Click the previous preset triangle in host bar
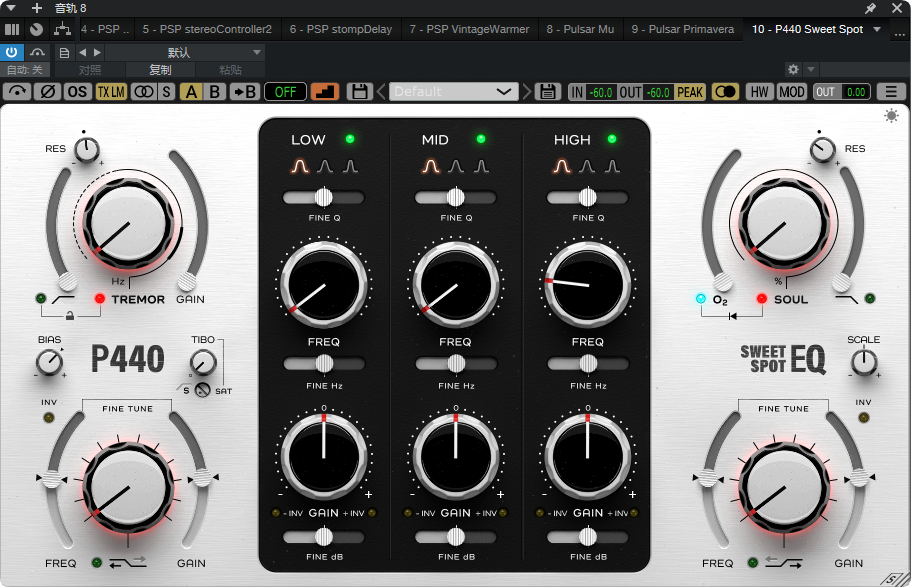The image size is (911, 587). [x=83, y=52]
